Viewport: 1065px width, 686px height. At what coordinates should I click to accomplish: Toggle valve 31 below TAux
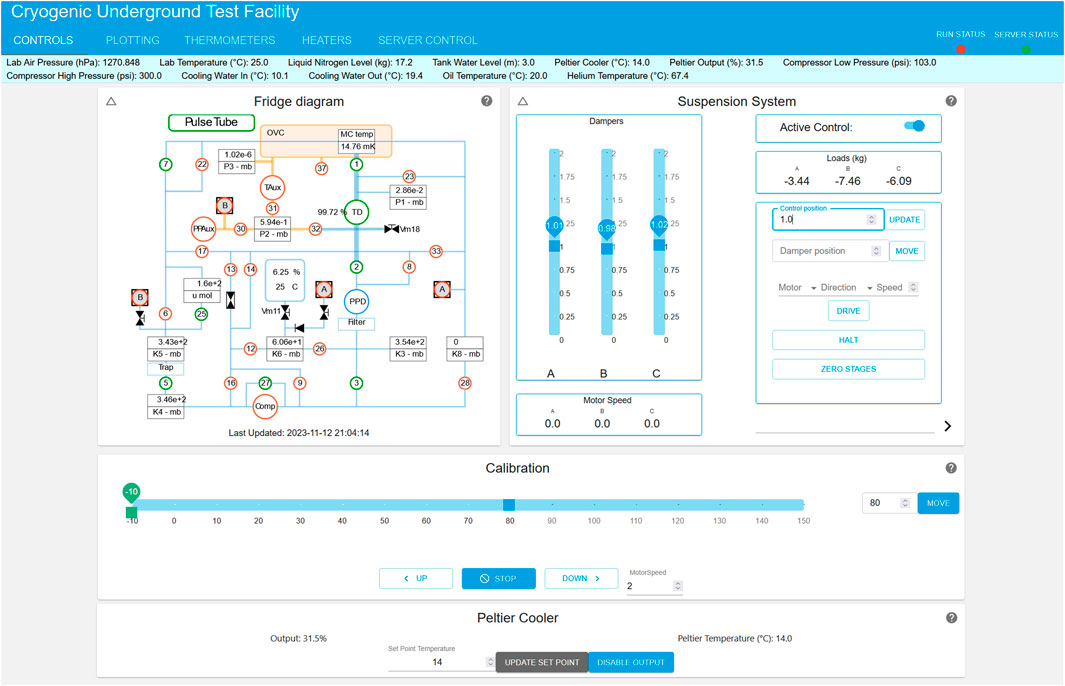point(272,209)
